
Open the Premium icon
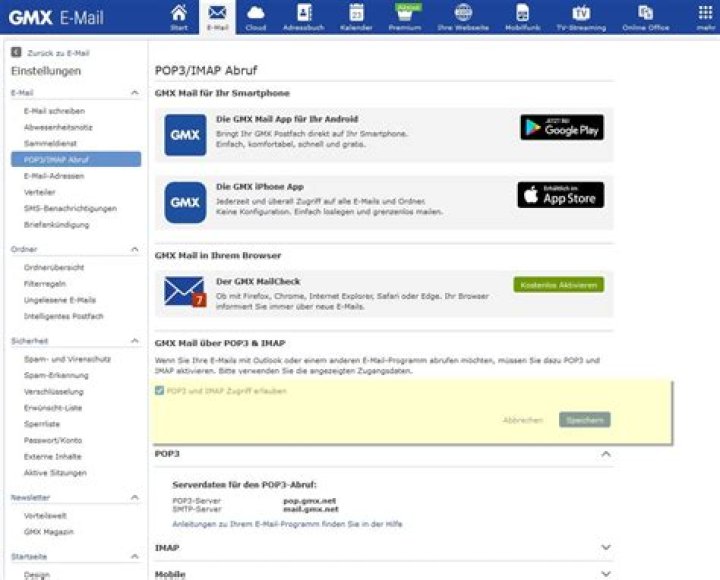[x=405, y=13]
